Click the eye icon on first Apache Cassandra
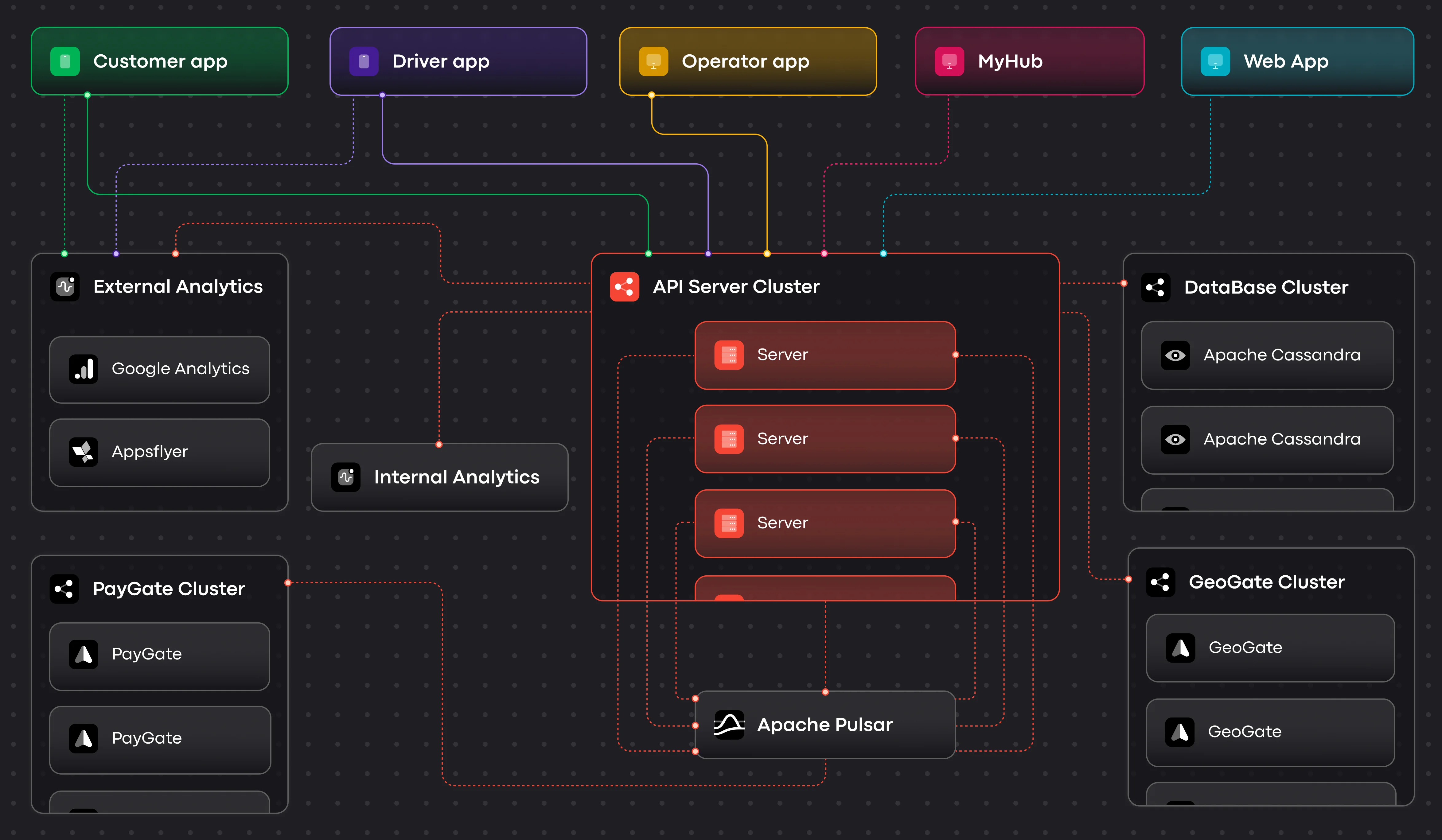 (1175, 355)
